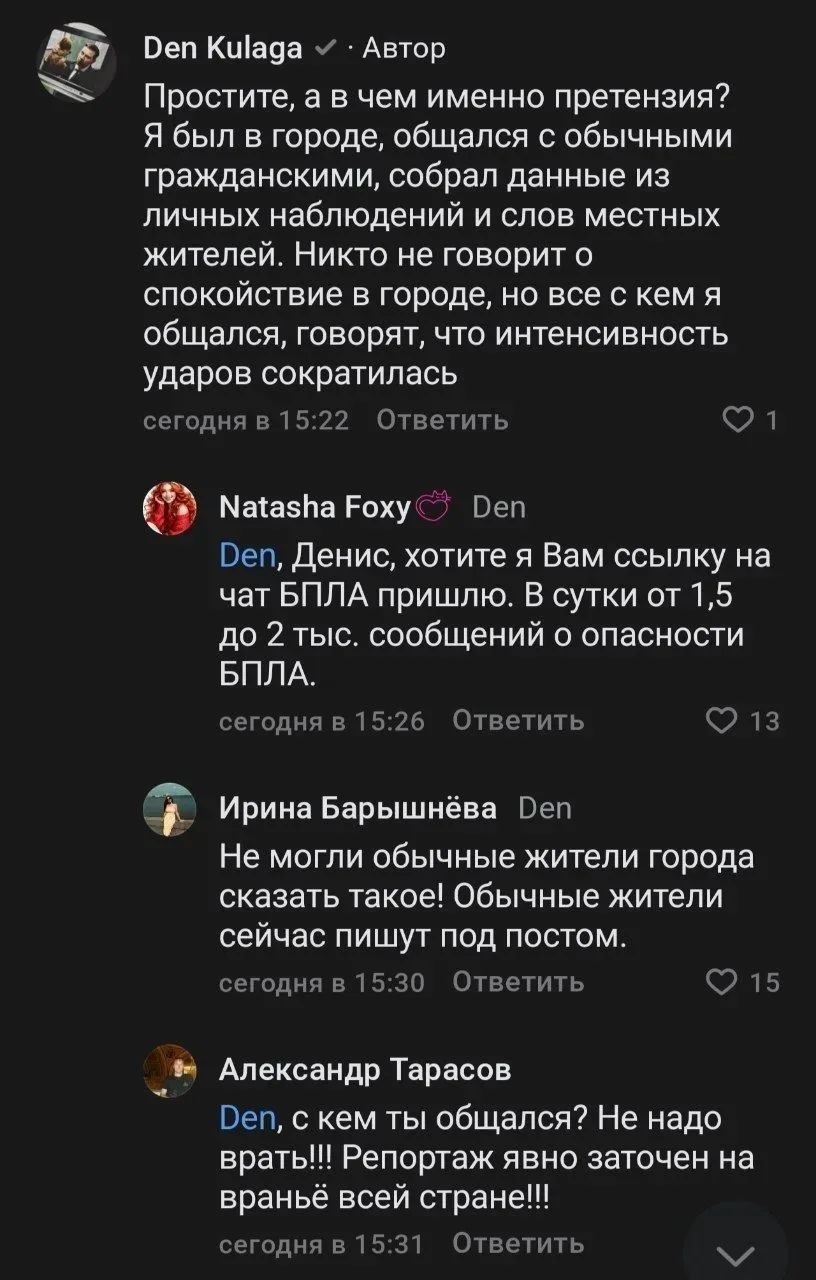Reply to Den Kulaga's comment at 15:22

[x=443, y=421]
